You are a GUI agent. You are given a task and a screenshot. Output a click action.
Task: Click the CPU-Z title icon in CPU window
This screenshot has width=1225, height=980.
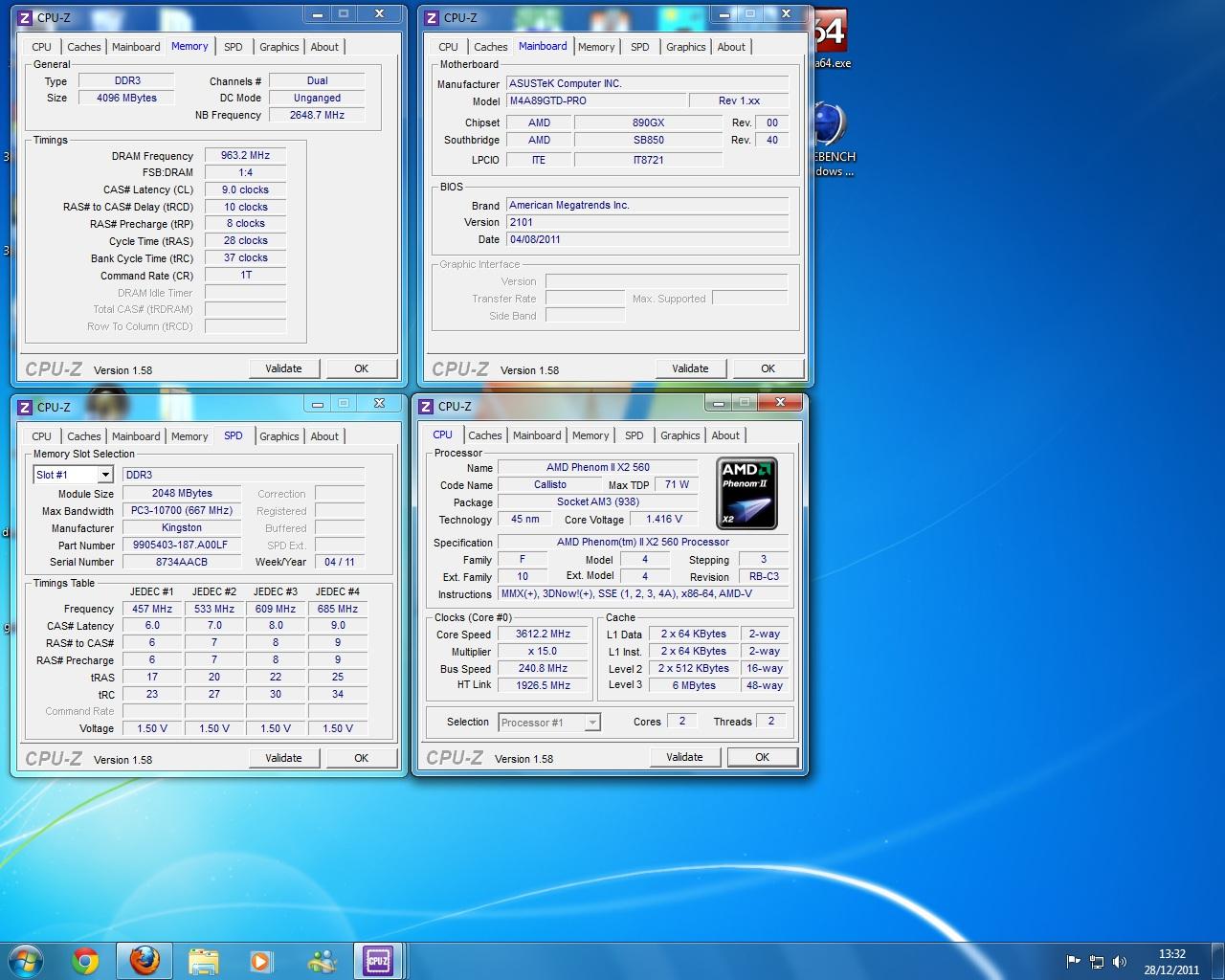point(427,406)
